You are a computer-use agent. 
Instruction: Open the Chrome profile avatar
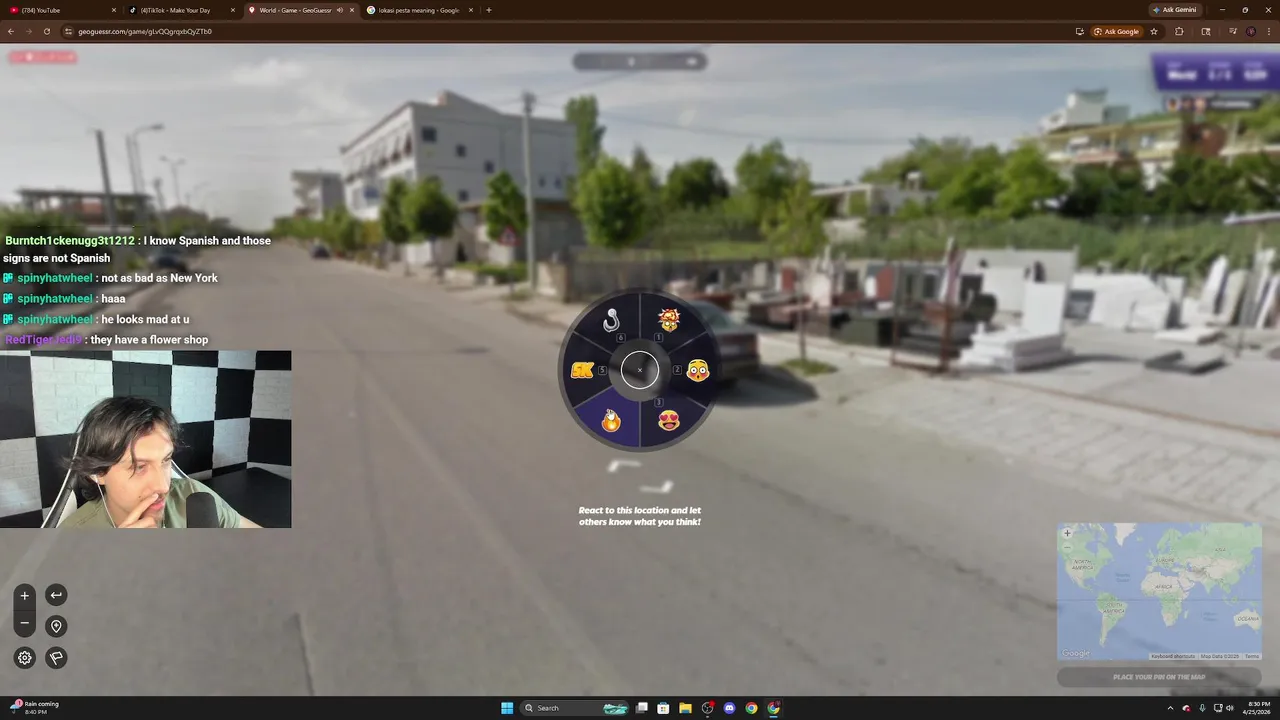click(1250, 31)
